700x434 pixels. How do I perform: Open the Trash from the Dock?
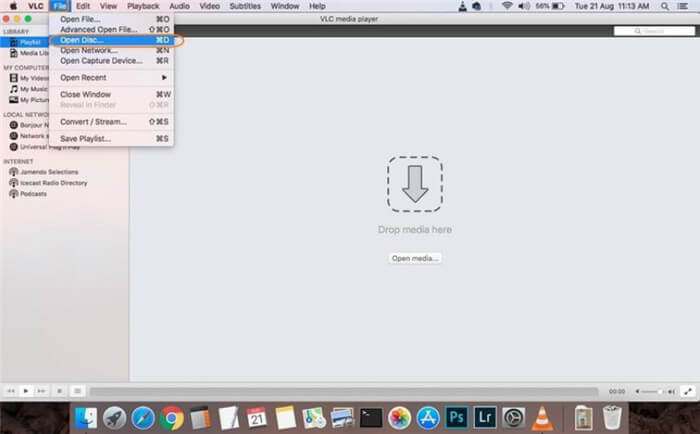tap(612, 417)
